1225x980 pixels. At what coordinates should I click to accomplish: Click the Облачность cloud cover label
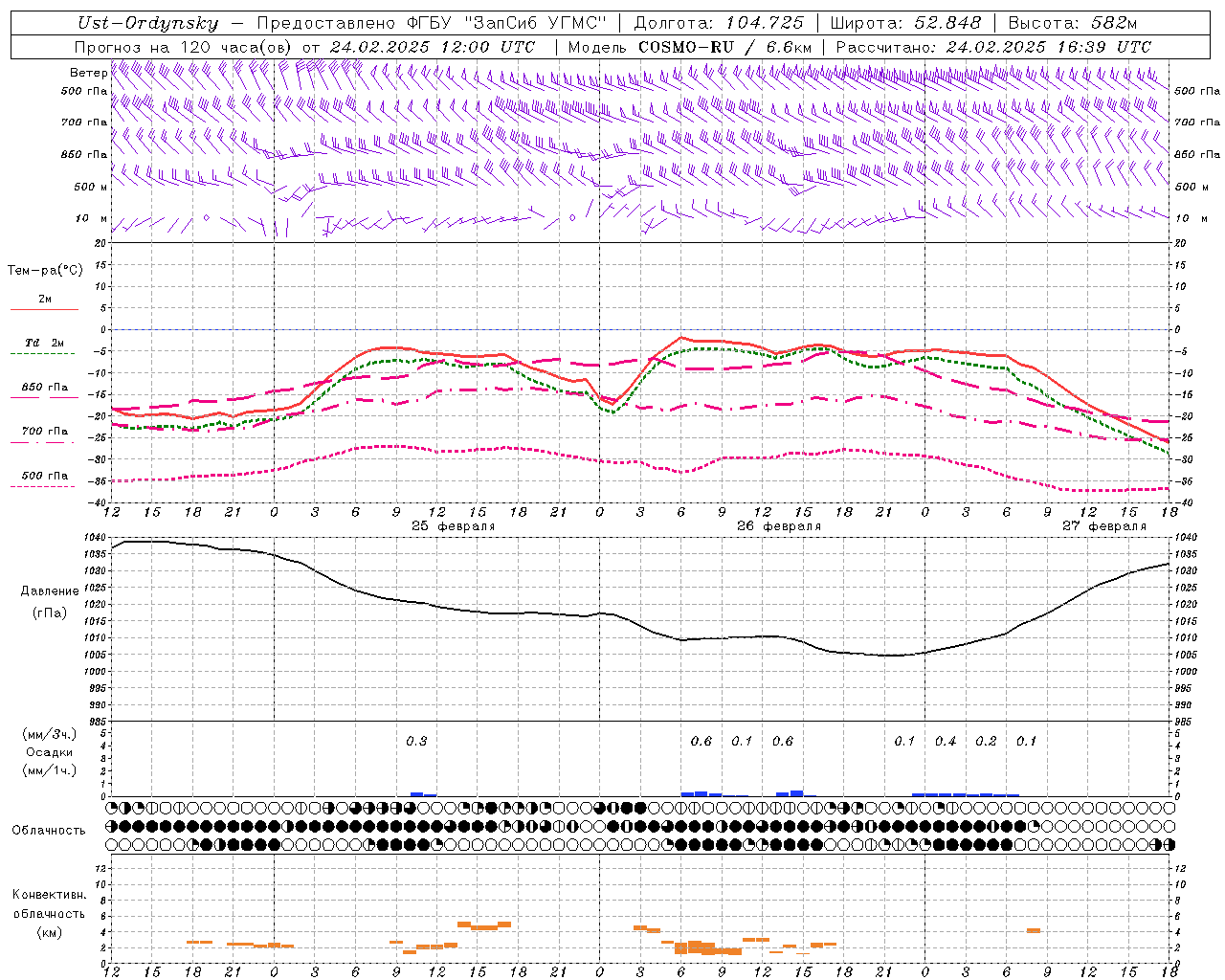(49, 831)
